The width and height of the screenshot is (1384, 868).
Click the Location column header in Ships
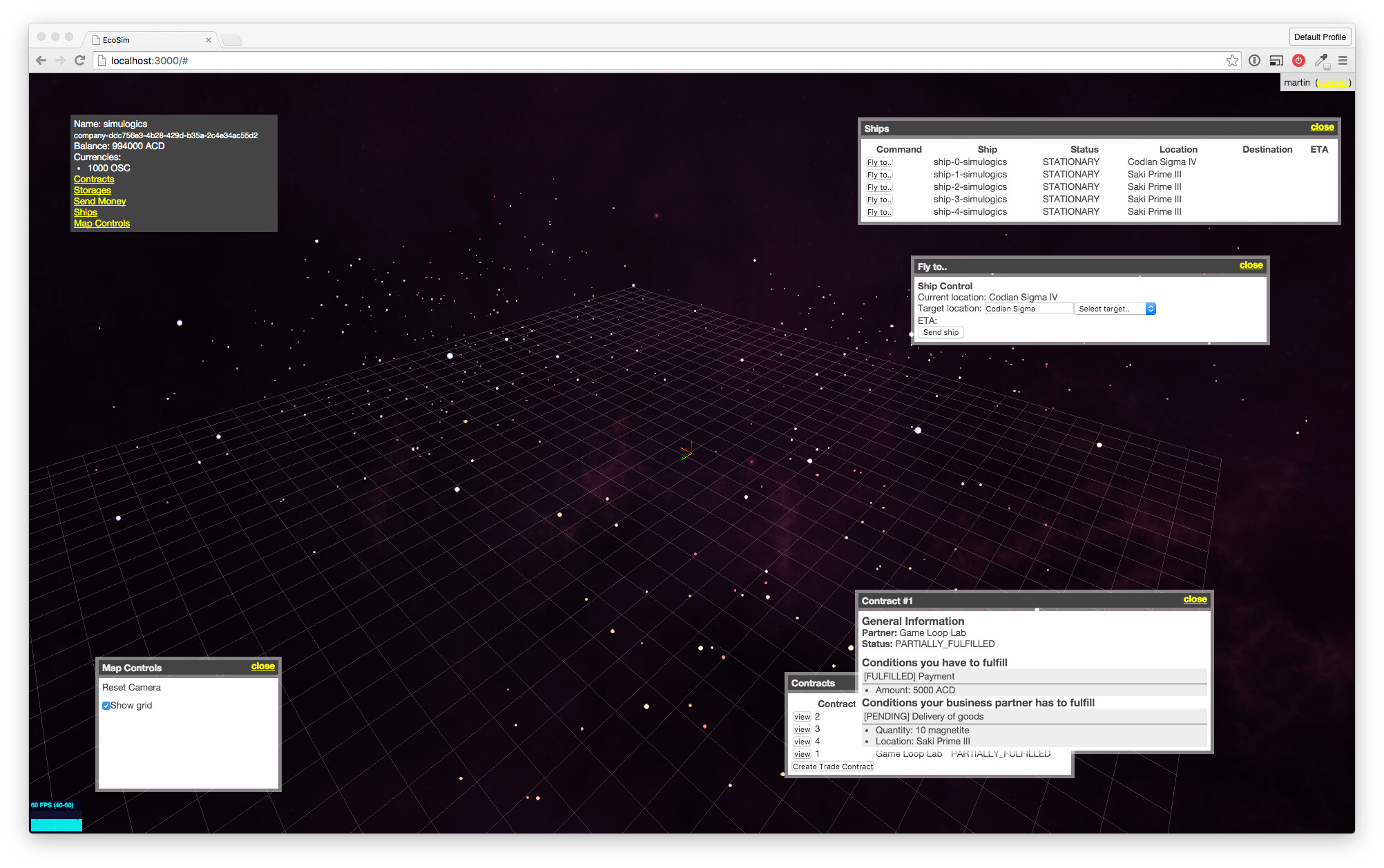(x=1178, y=149)
